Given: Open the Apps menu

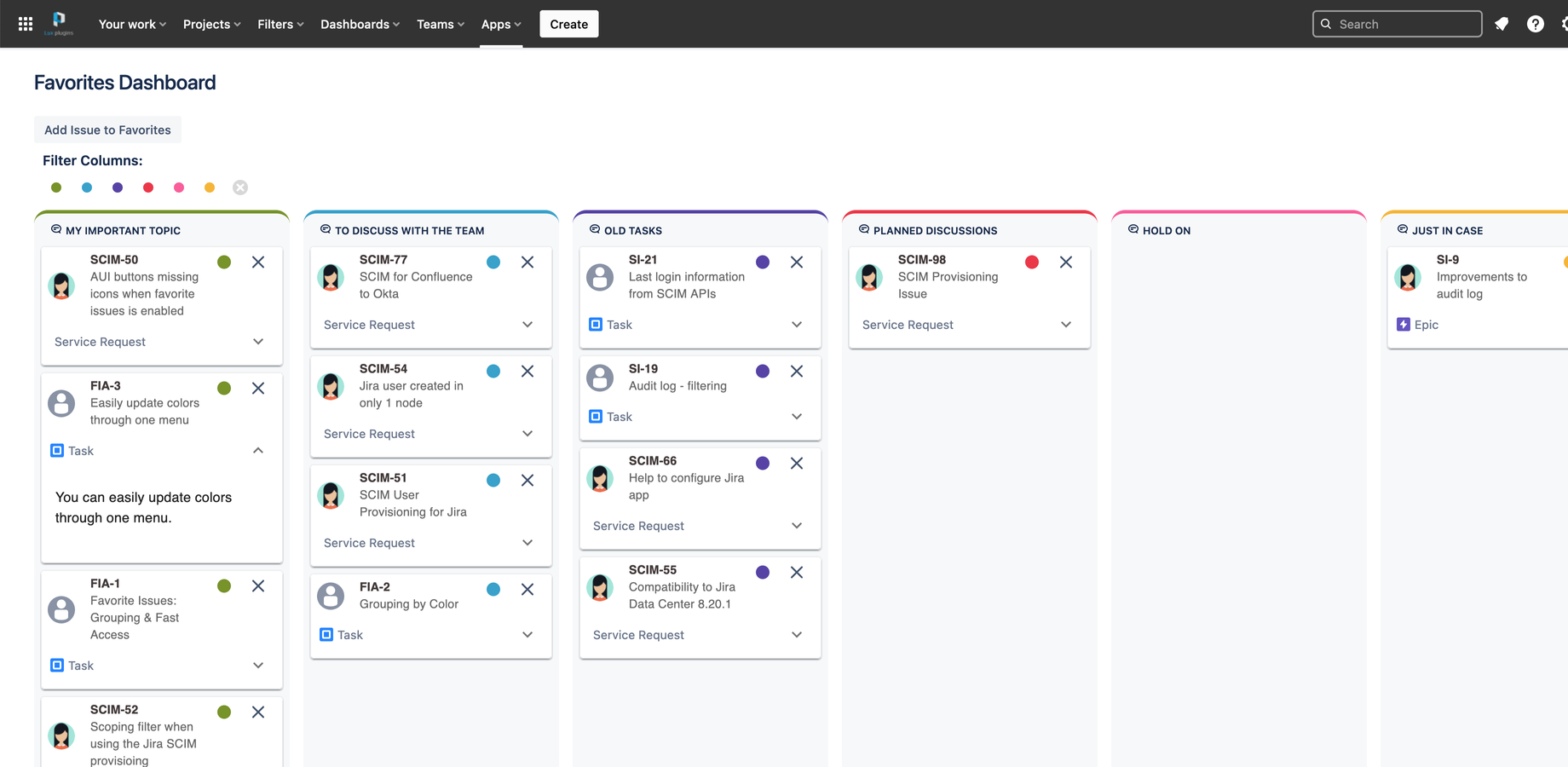Looking at the screenshot, I should pos(501,24).
